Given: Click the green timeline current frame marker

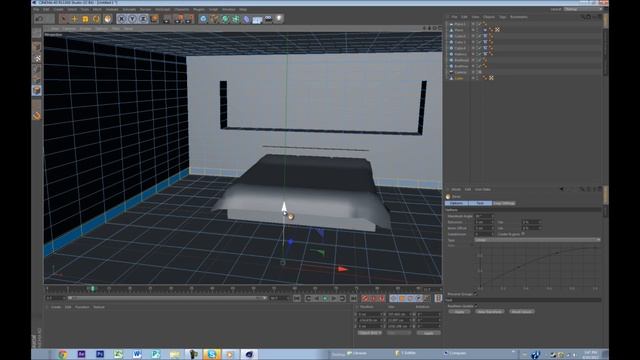Looking at the screenshot, I should pyautogui.click(x=93, y=289).
